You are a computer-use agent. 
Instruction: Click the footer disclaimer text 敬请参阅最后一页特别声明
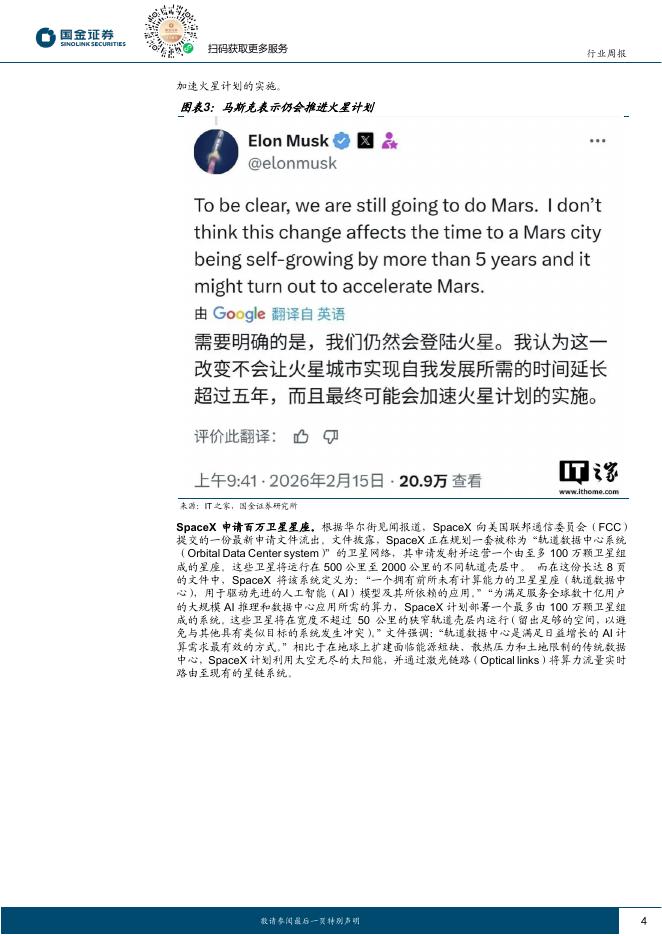click(310, 921)
